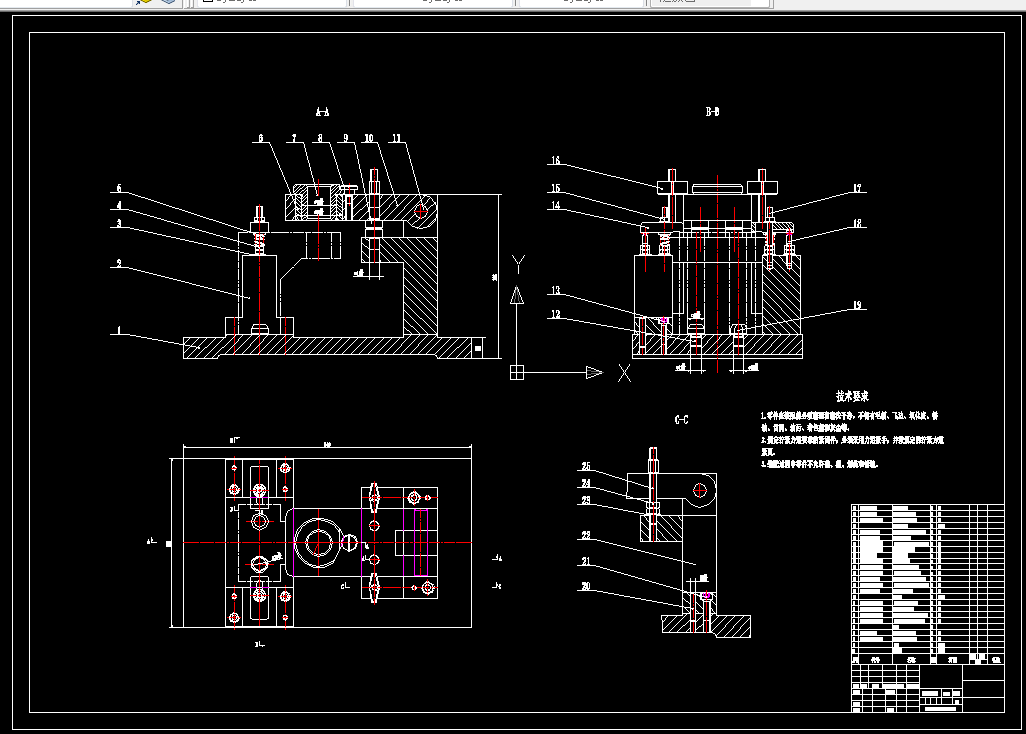Click the B-B section view label
The width and height of the screenshot is (1026, 734).
tap(713, 112)
